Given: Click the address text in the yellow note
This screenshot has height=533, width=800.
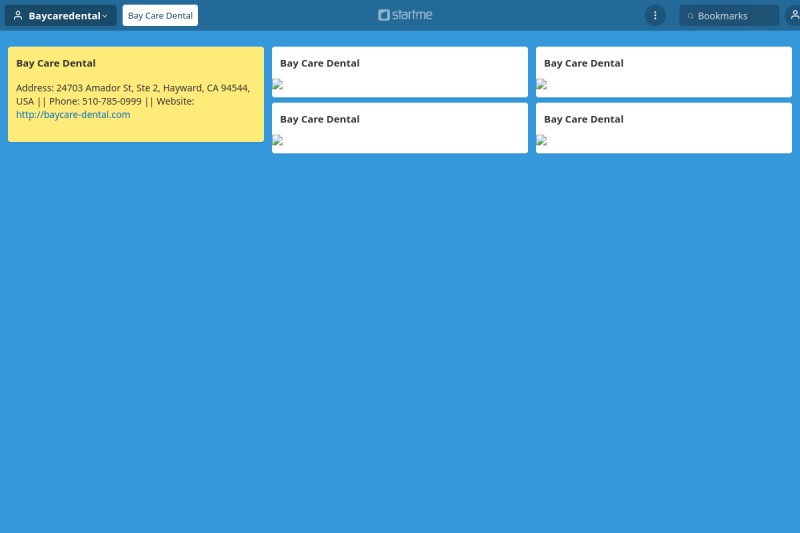Looking at the screenshot, I should (x=133, y=94).
